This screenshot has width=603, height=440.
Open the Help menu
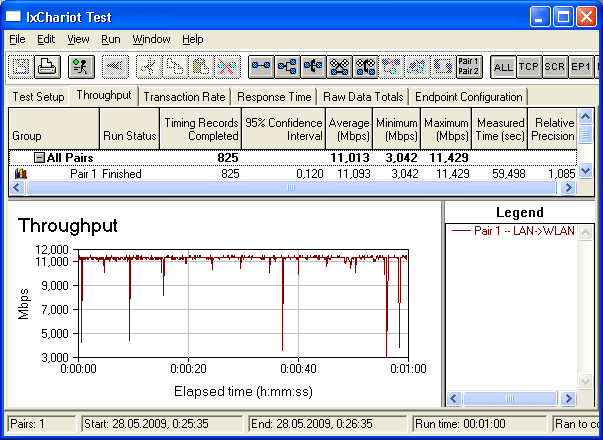(193, 39)
